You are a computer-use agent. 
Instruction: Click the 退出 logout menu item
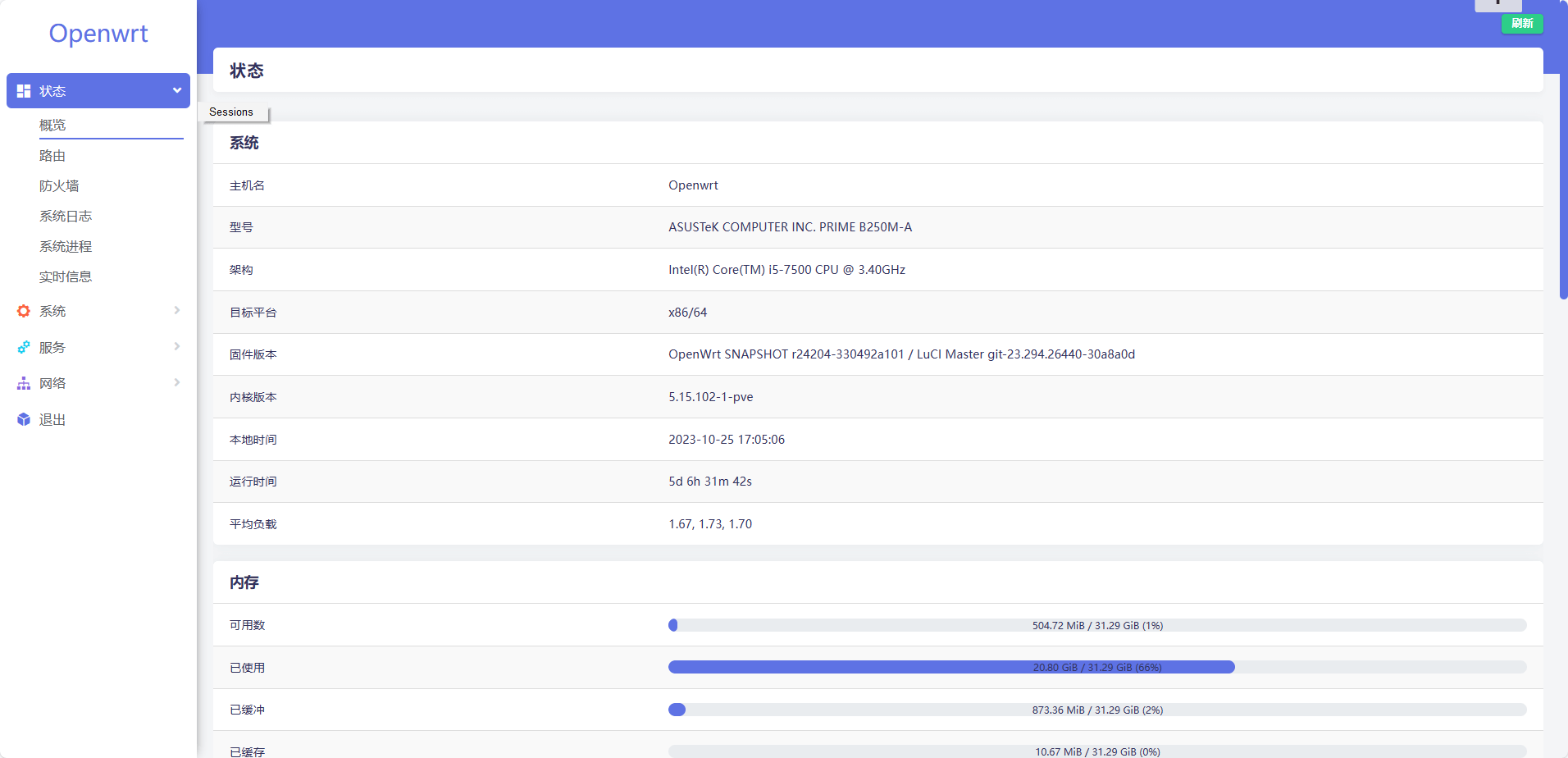[x=52, y=419]
